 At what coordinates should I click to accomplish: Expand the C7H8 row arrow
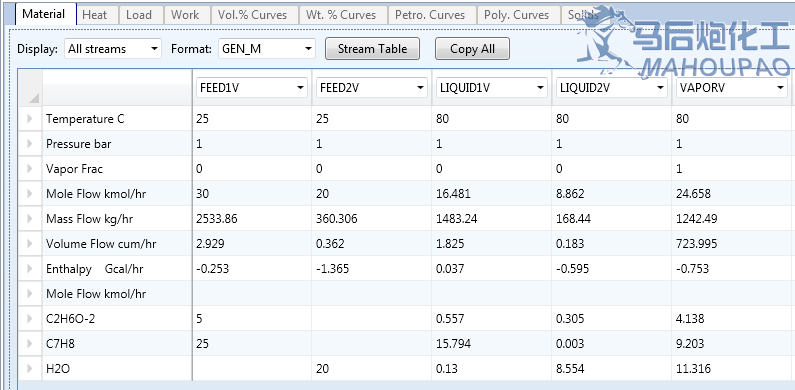[x=29, y=343]
